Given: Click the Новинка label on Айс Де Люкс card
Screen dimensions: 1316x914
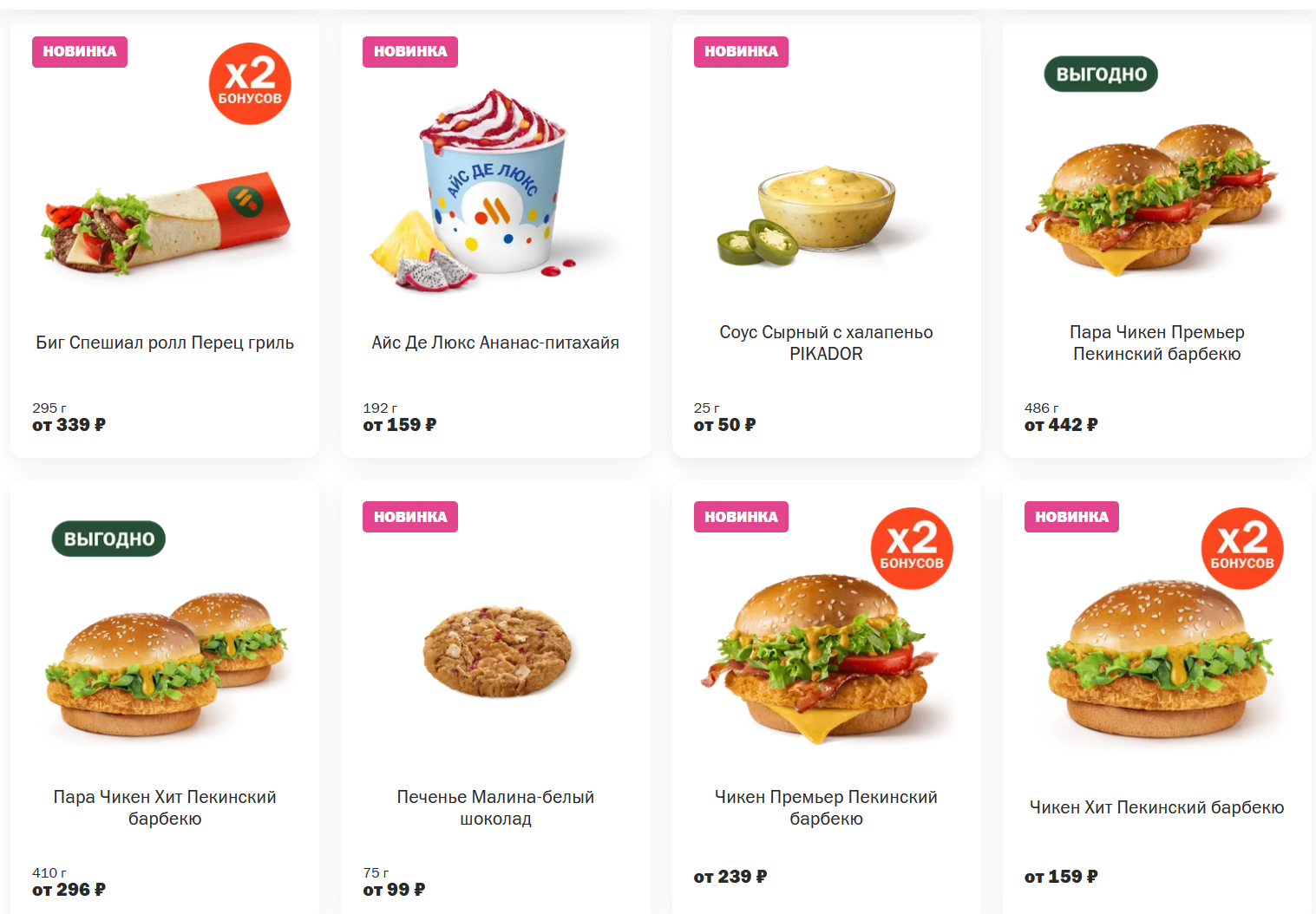Looking at the screenshot, I should pyautogui.click(x=410, y=52).
